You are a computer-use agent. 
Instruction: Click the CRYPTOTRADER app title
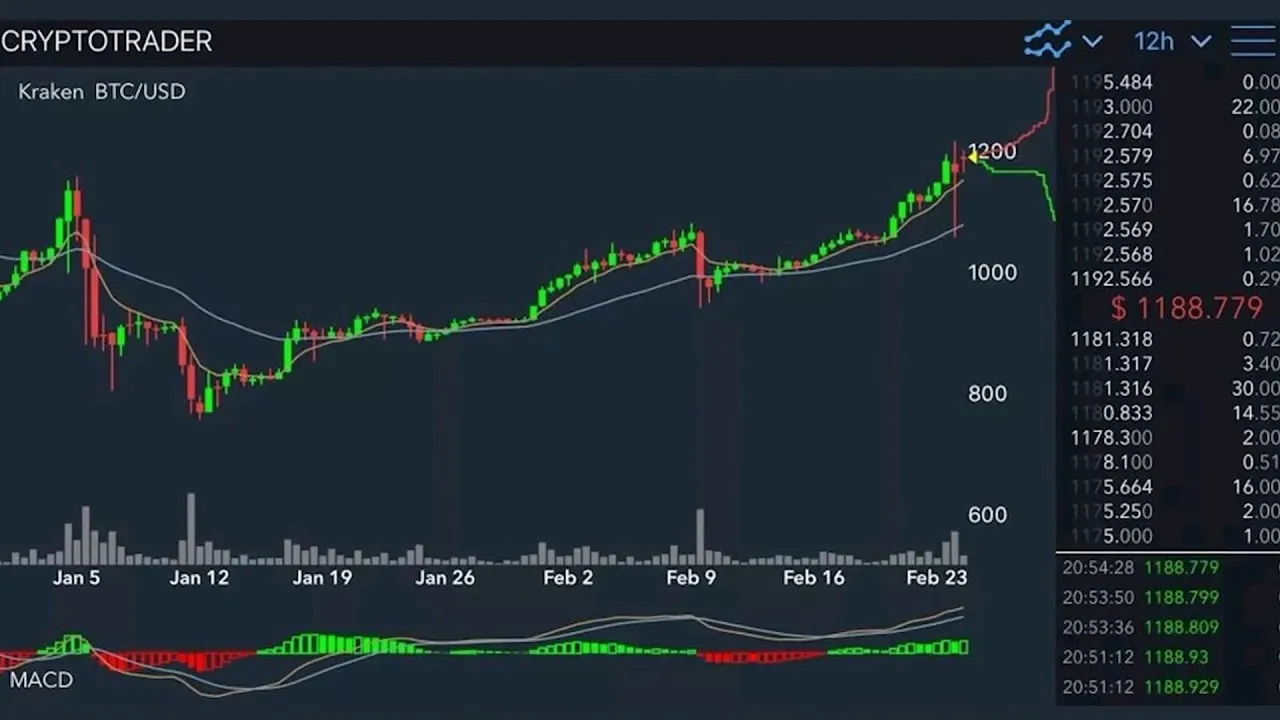[x=107, y=42]
